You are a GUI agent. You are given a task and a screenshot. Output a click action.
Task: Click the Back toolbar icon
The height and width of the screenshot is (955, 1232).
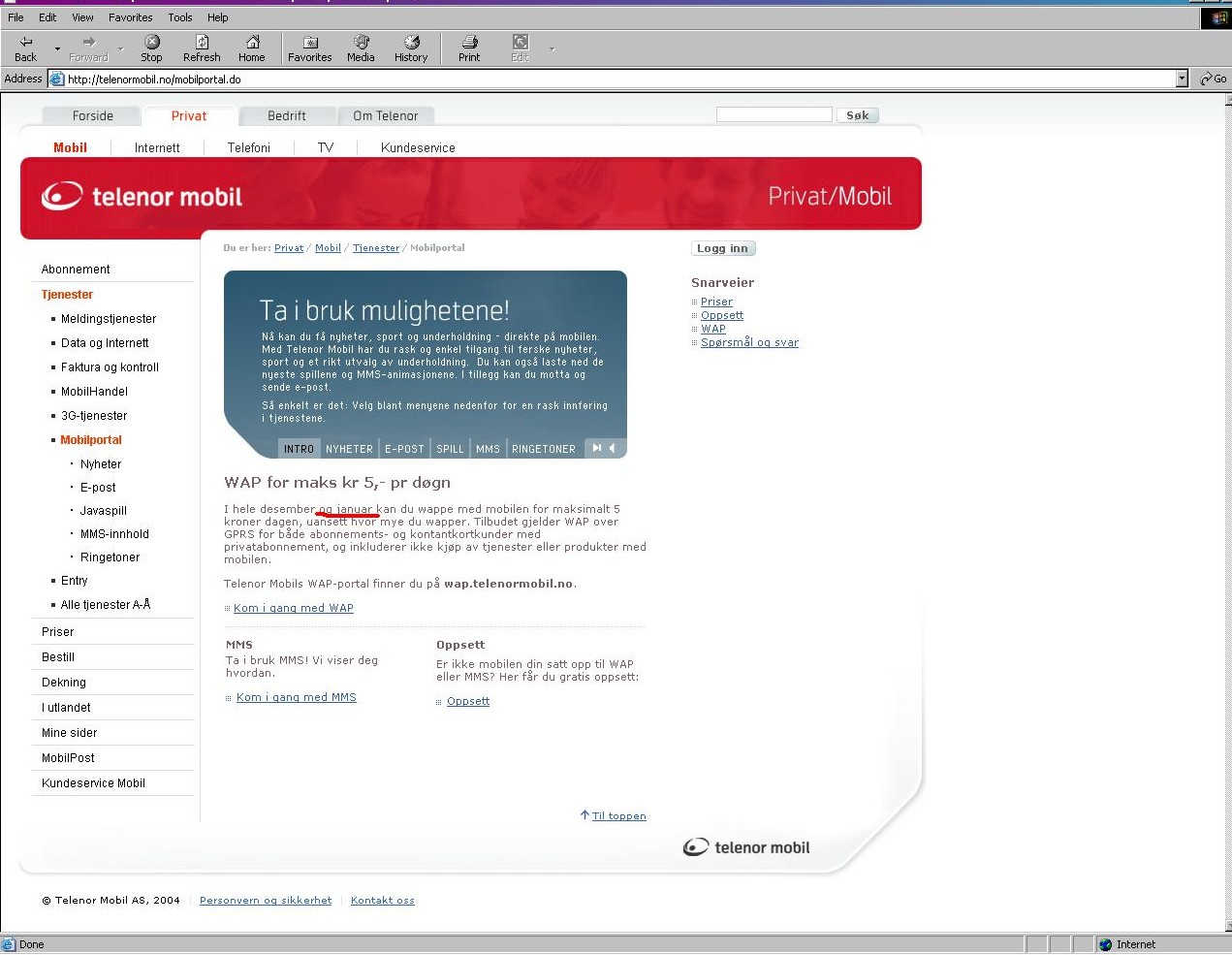click(26, 48)
